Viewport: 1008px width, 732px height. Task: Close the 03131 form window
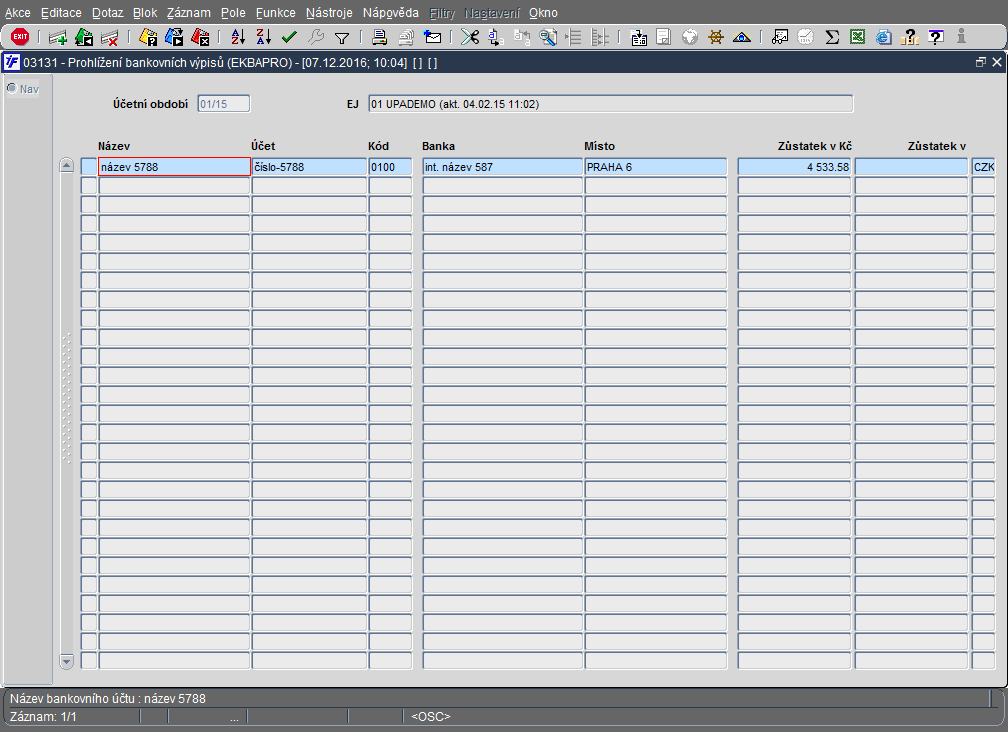point(996,62)
